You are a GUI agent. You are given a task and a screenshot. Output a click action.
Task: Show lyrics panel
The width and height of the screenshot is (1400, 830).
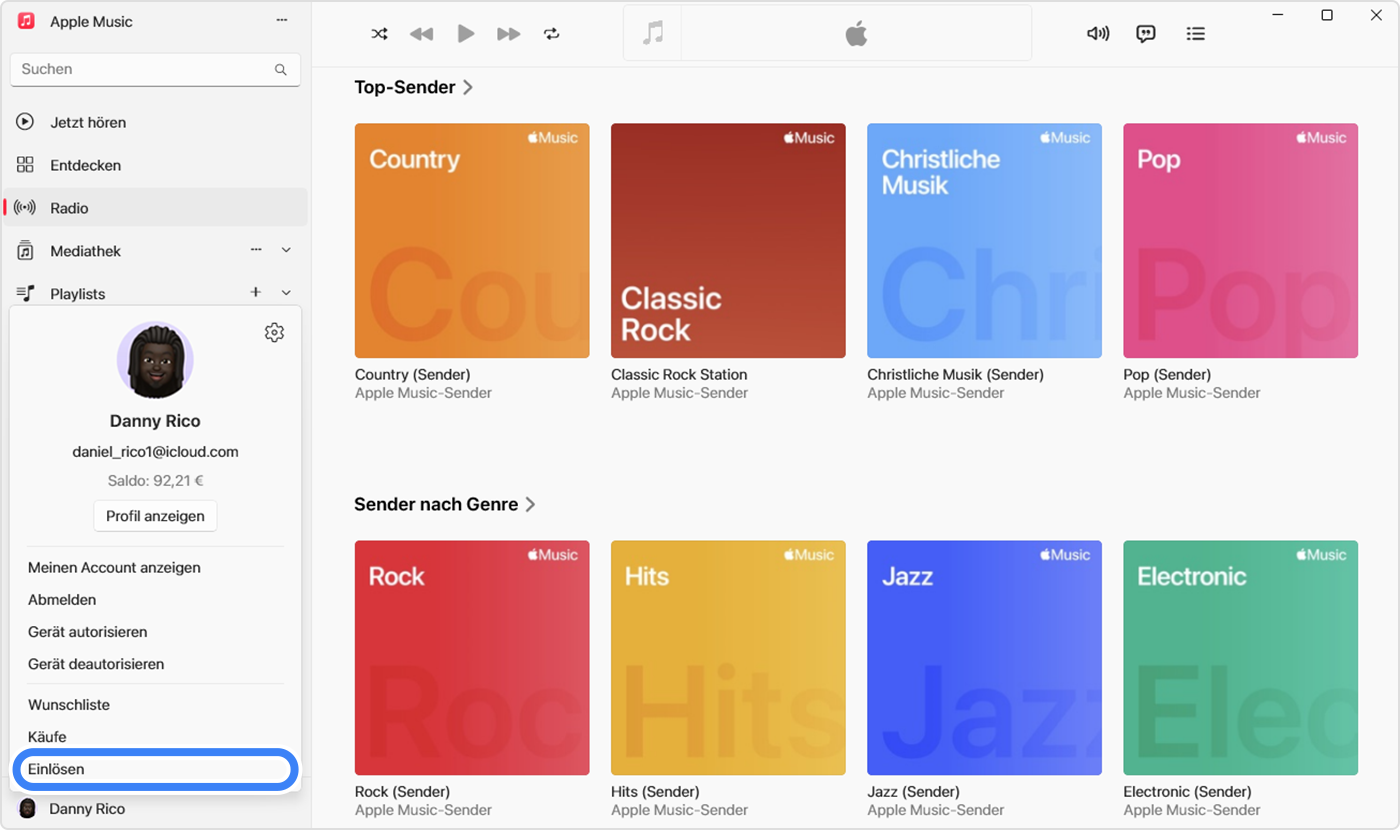coord(1146,33)
